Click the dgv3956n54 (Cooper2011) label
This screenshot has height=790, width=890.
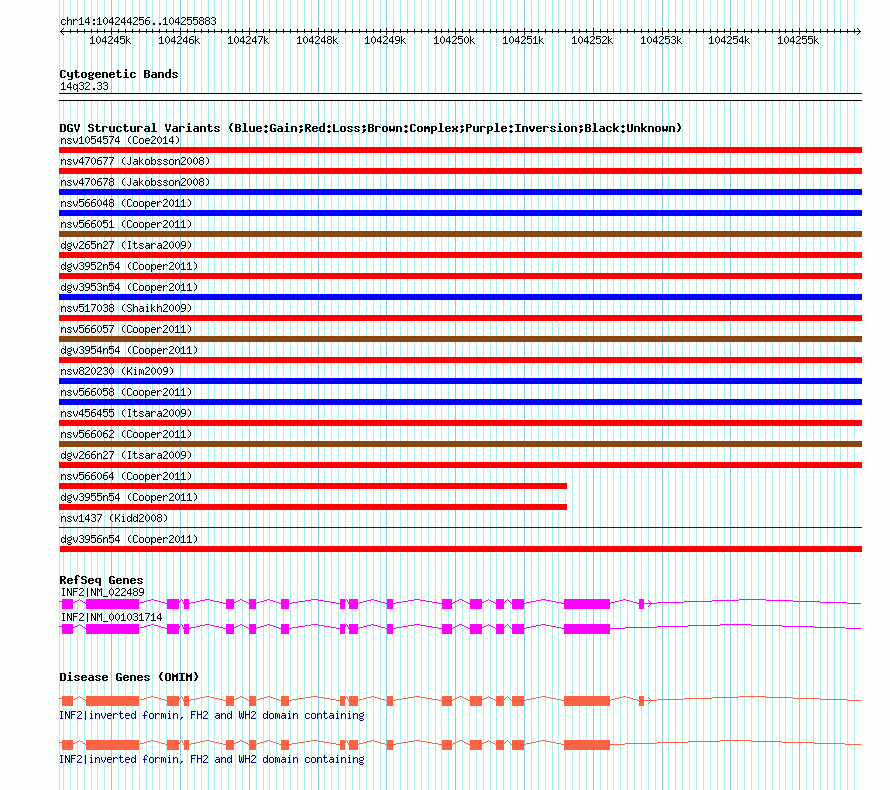point(129,539)
